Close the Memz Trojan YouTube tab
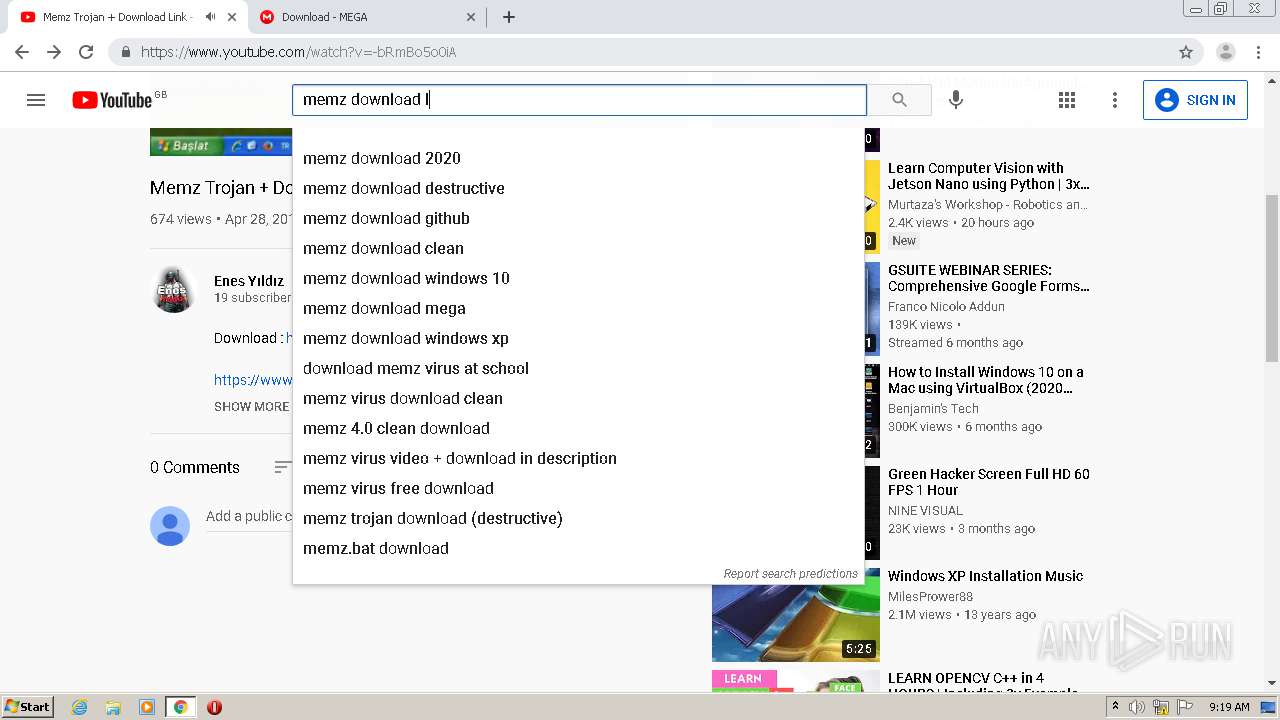 point(232,17)
